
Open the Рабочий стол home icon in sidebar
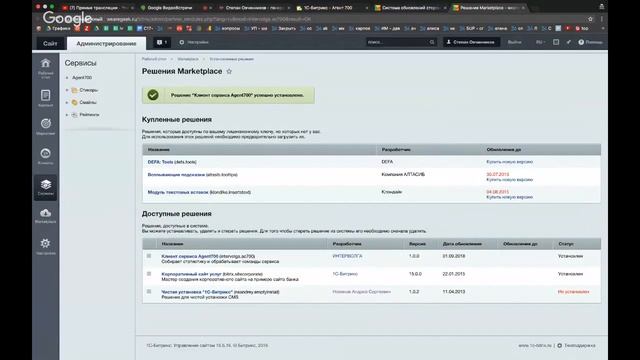pyautogui.click(x=45, y=64)
